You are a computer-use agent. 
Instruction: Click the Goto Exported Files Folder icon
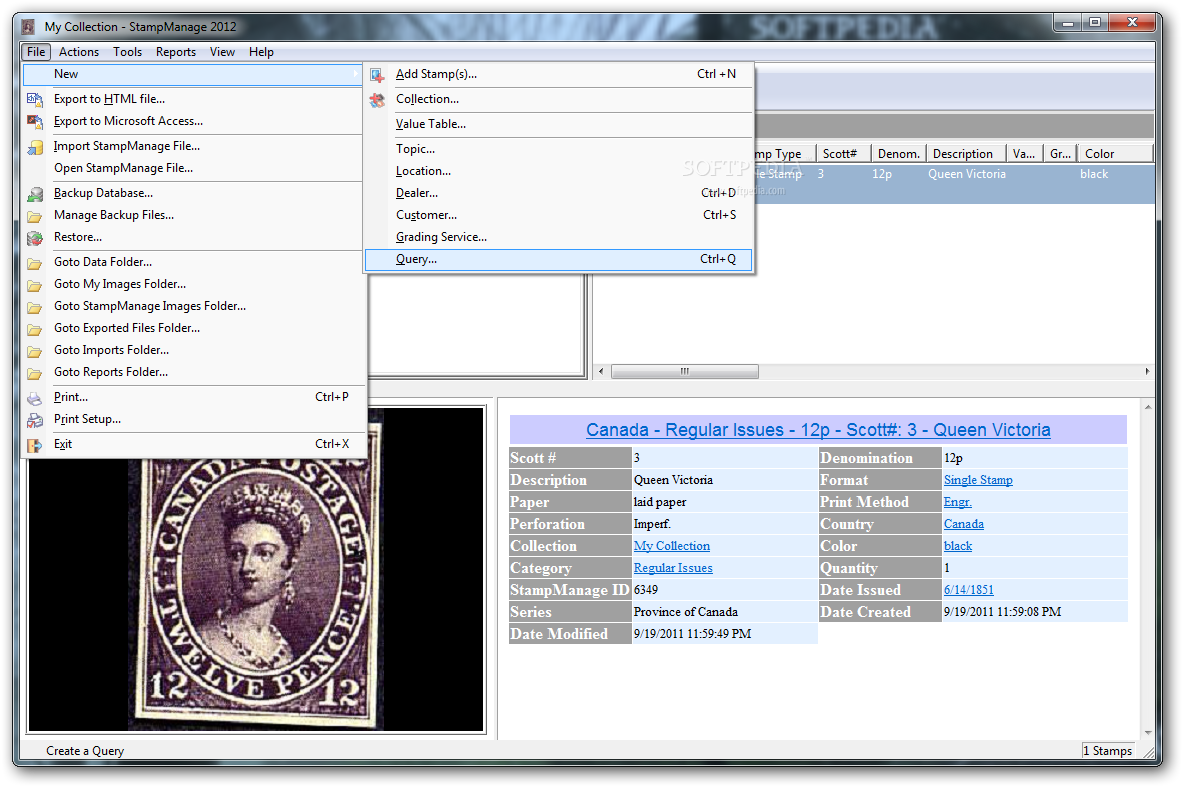(x=35, y=328)
